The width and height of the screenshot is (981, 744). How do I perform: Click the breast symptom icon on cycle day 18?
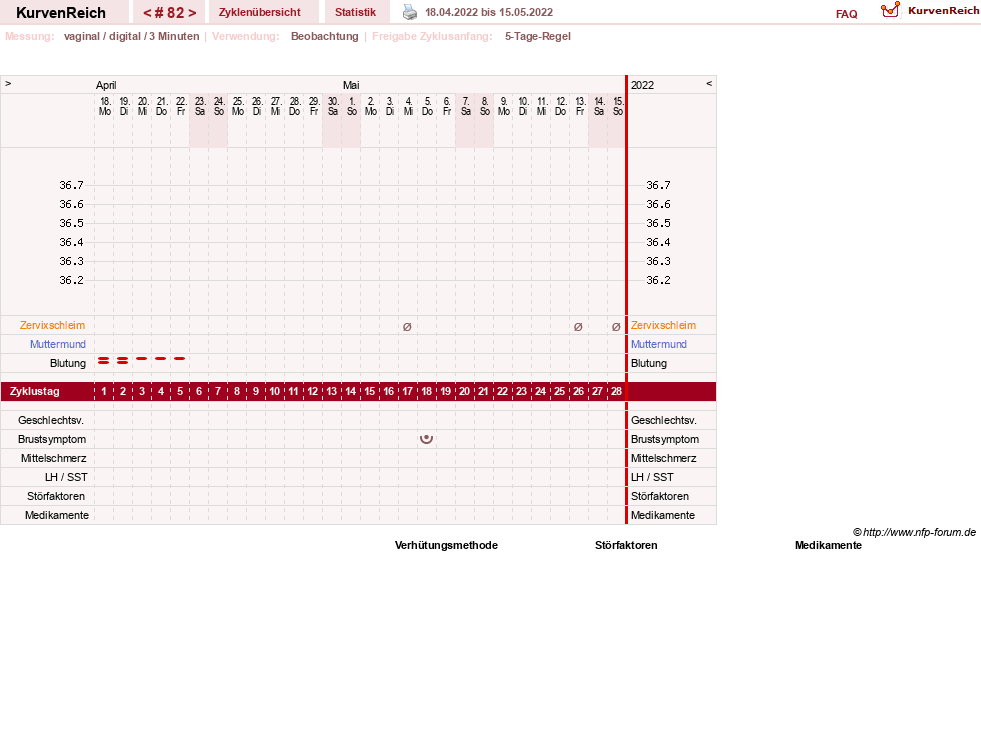pyautogui.click(x=426, y=439)
